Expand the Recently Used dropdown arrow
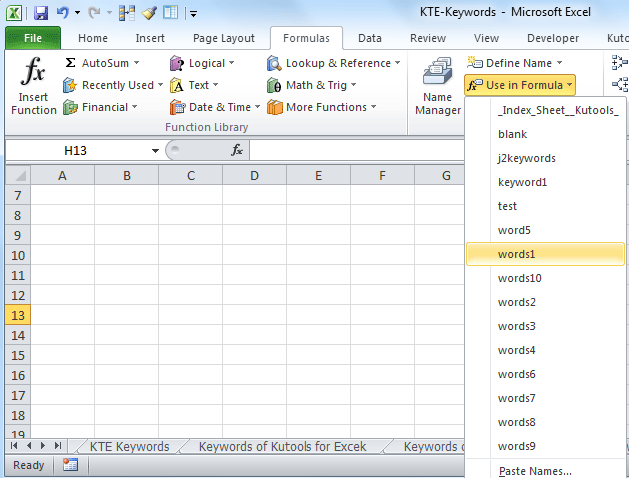This screenshot has height=481, width=630. (160, 85)
